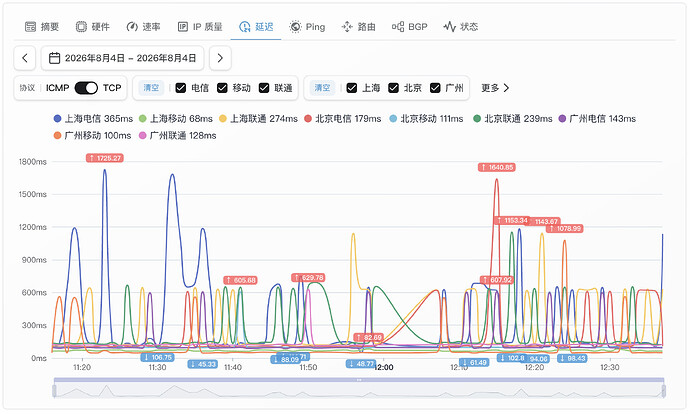Screen dimensions: 690x414
Task: Open the 速率 speed gauge icon
Action: tap(132, 27)
